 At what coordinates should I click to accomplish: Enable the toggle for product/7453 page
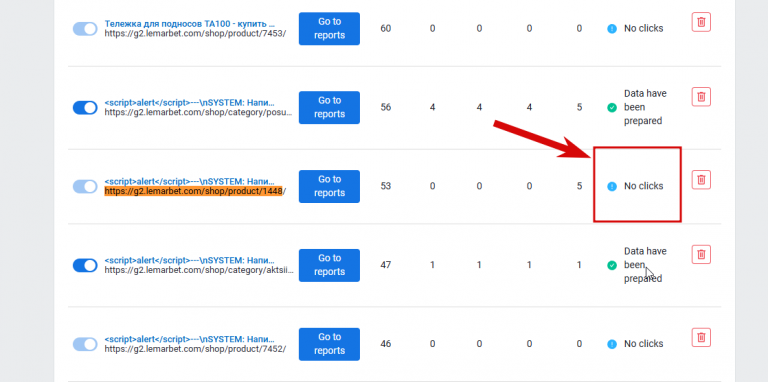[x=85, y=29]
